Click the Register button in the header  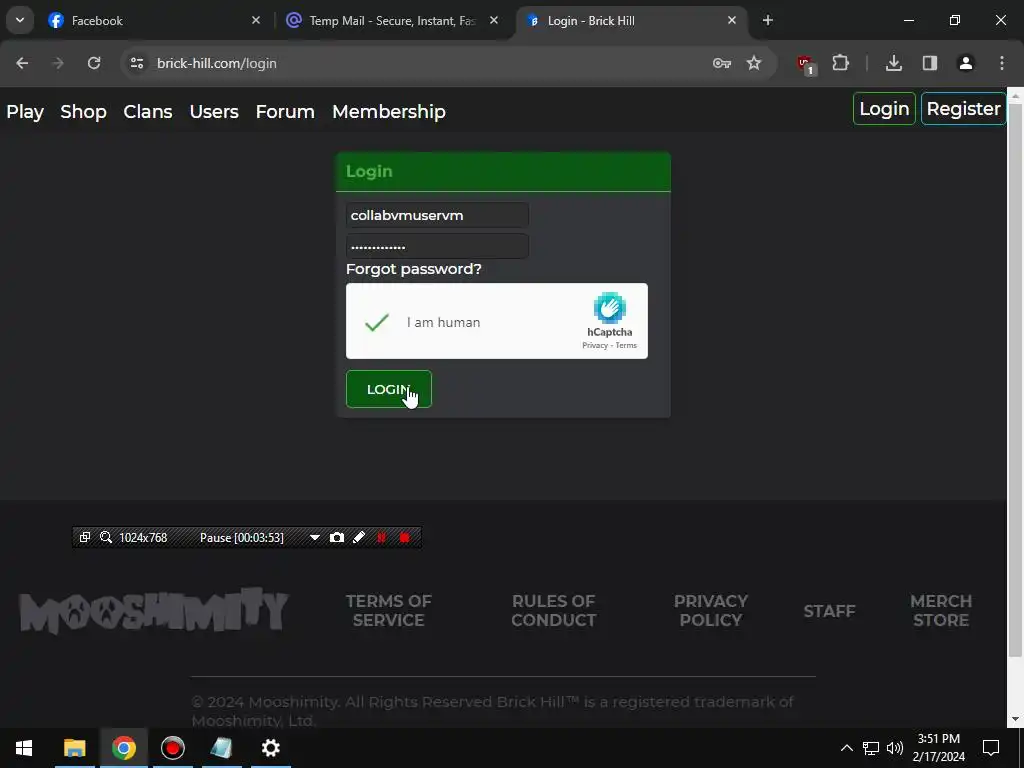click(x=963, y=108)
